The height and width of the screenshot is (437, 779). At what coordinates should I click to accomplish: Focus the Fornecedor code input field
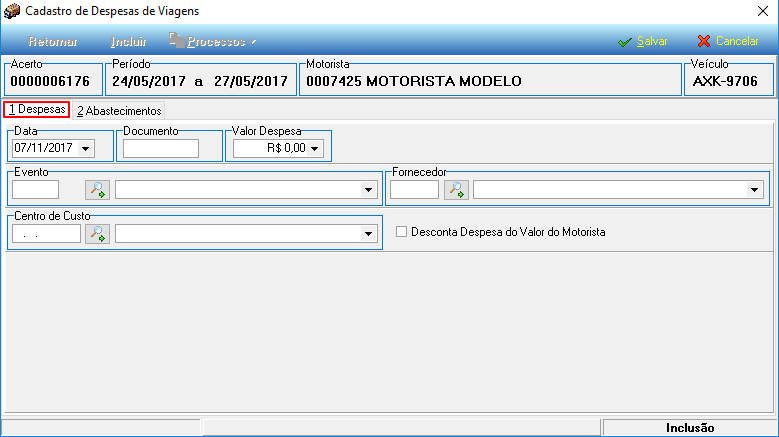(414, 190)
